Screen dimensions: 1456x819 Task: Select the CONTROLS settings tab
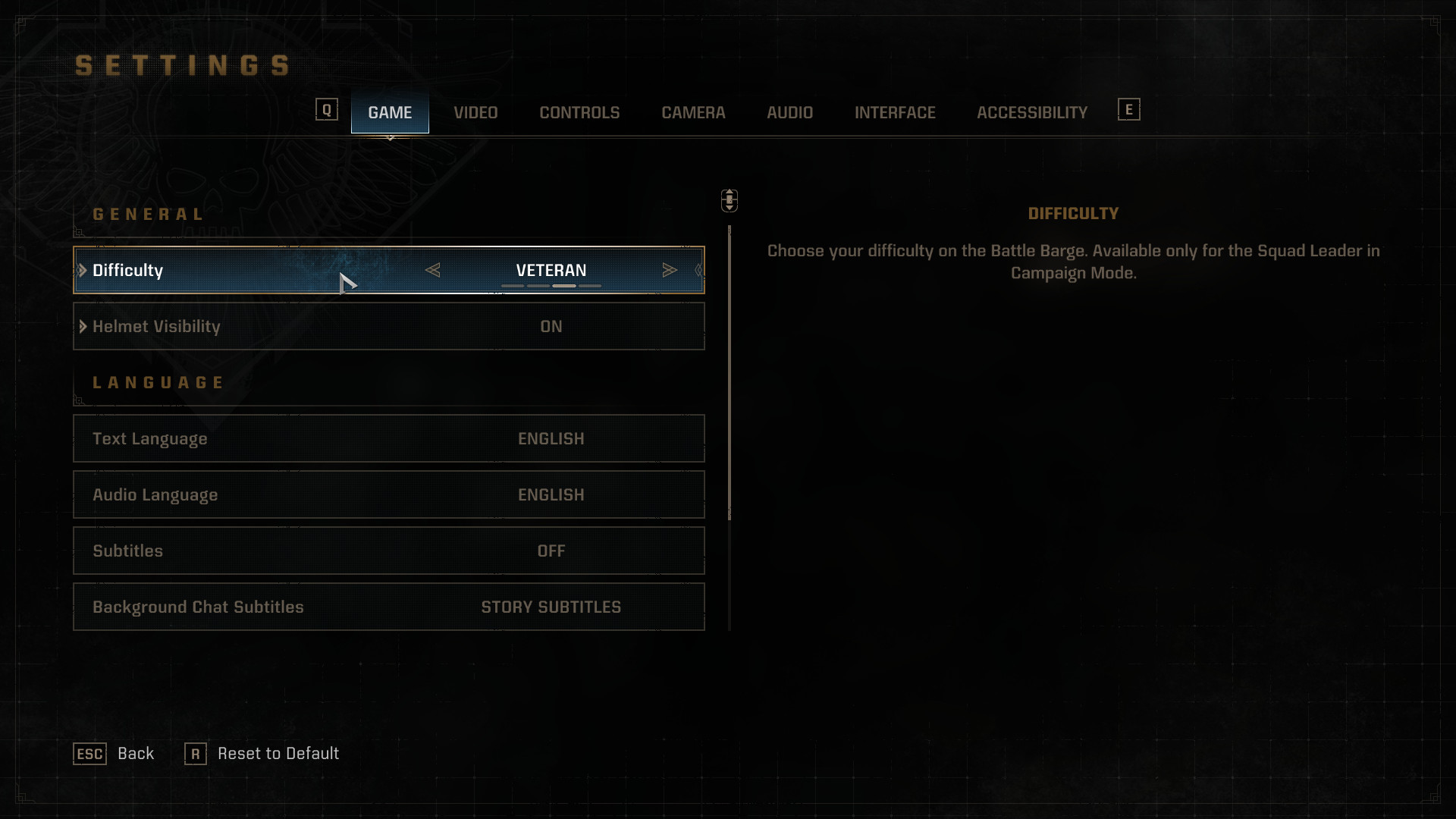tap(579, 112)
